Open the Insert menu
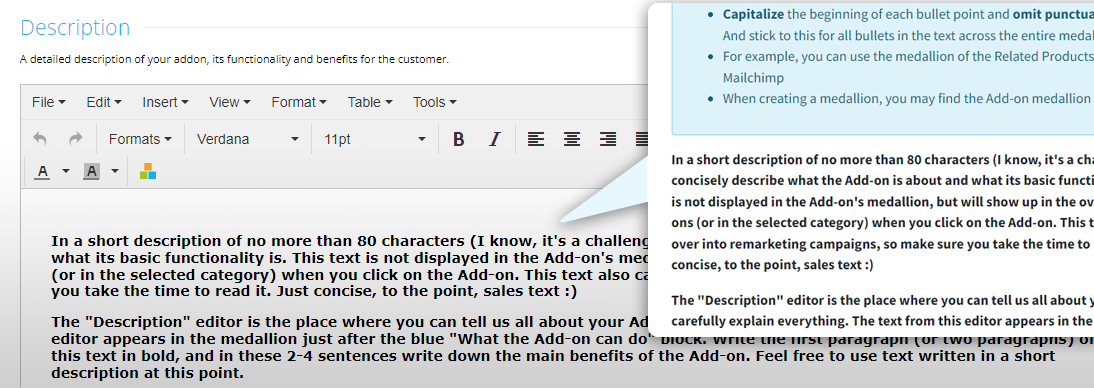Viewport: 1094px width, 388px height. pyautogui.click(x=165, y=102)
